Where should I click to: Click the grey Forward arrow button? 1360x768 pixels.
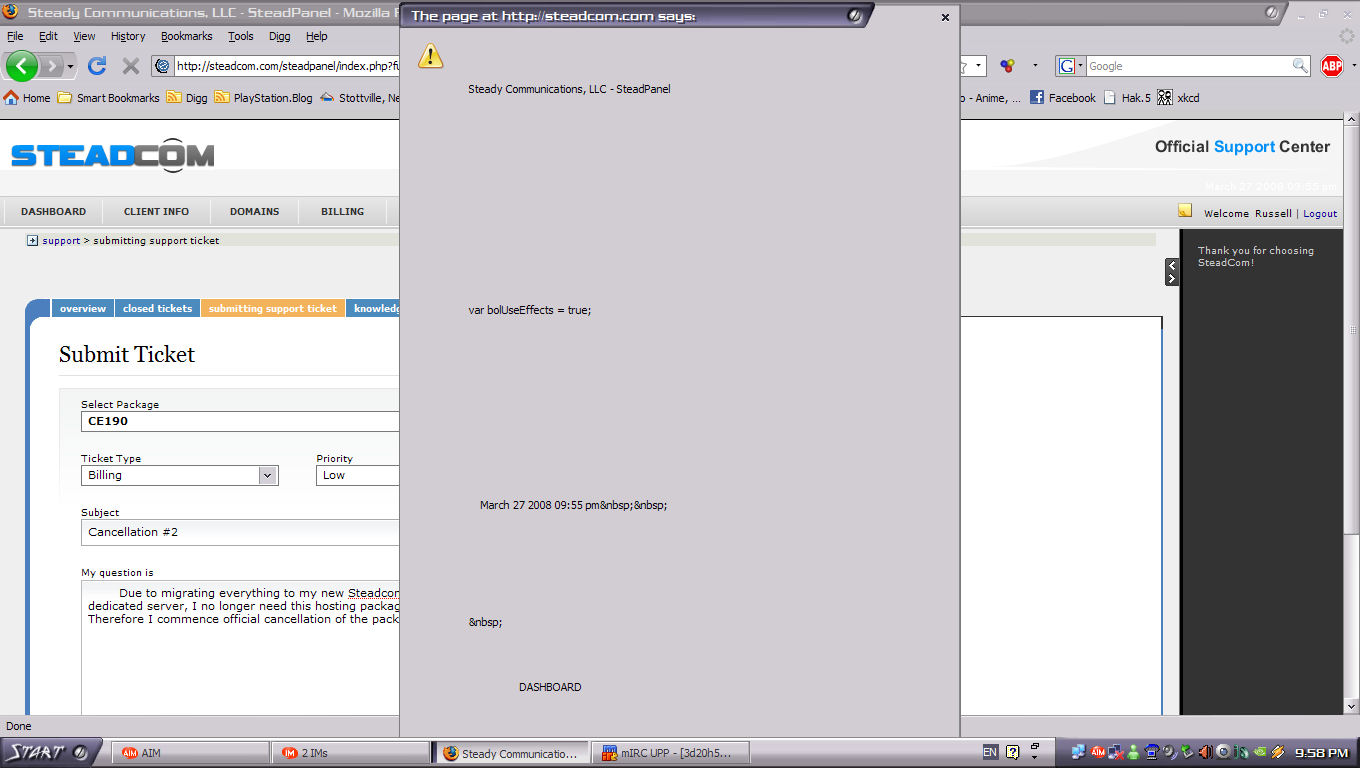(51, 66)
